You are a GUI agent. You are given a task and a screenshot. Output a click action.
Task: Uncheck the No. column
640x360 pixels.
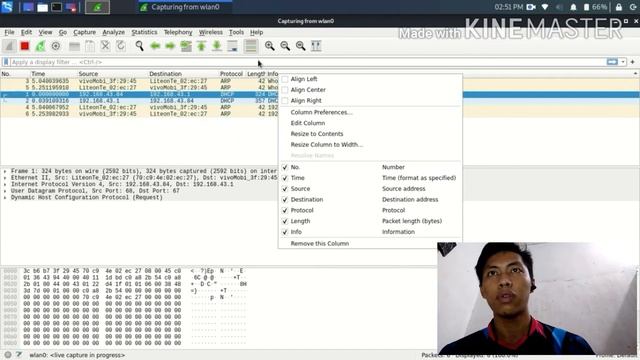[285, 167]
